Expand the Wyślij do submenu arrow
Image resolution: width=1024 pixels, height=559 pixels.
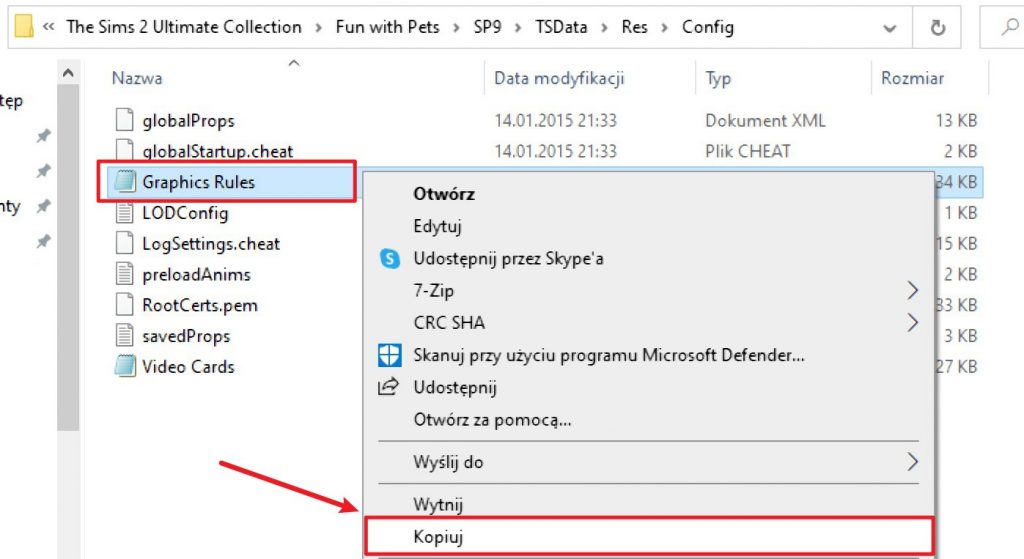click(x=912, y=462)
